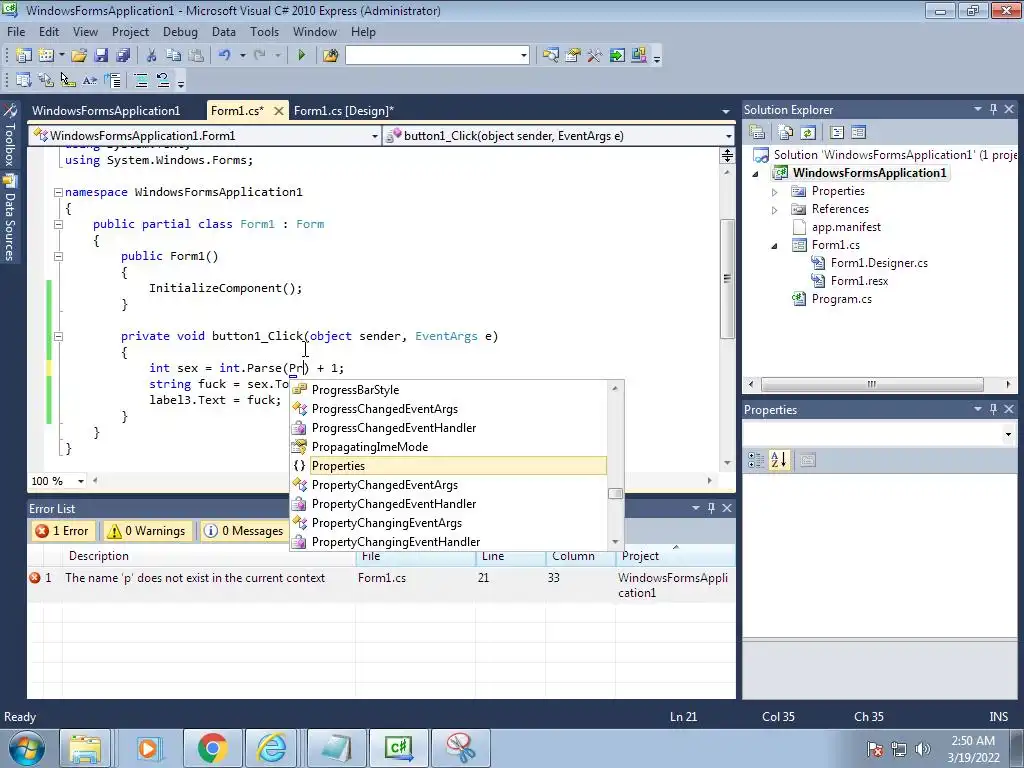The width and height of the screenshot is (1024, 768).
Task: Click the Comment out selected lines icon
Action: point(140,80)
